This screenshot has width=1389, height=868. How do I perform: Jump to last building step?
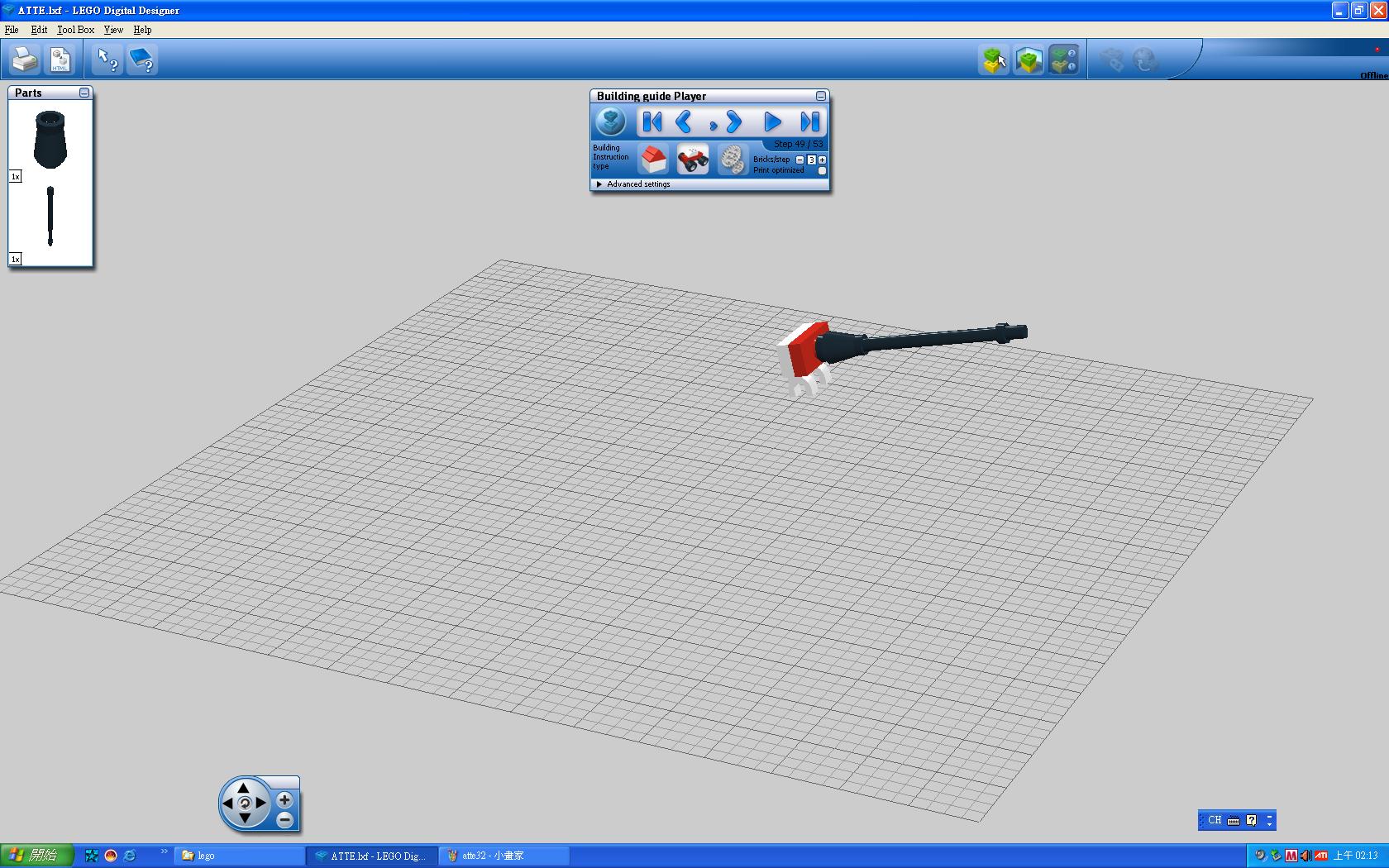point(809,122)
